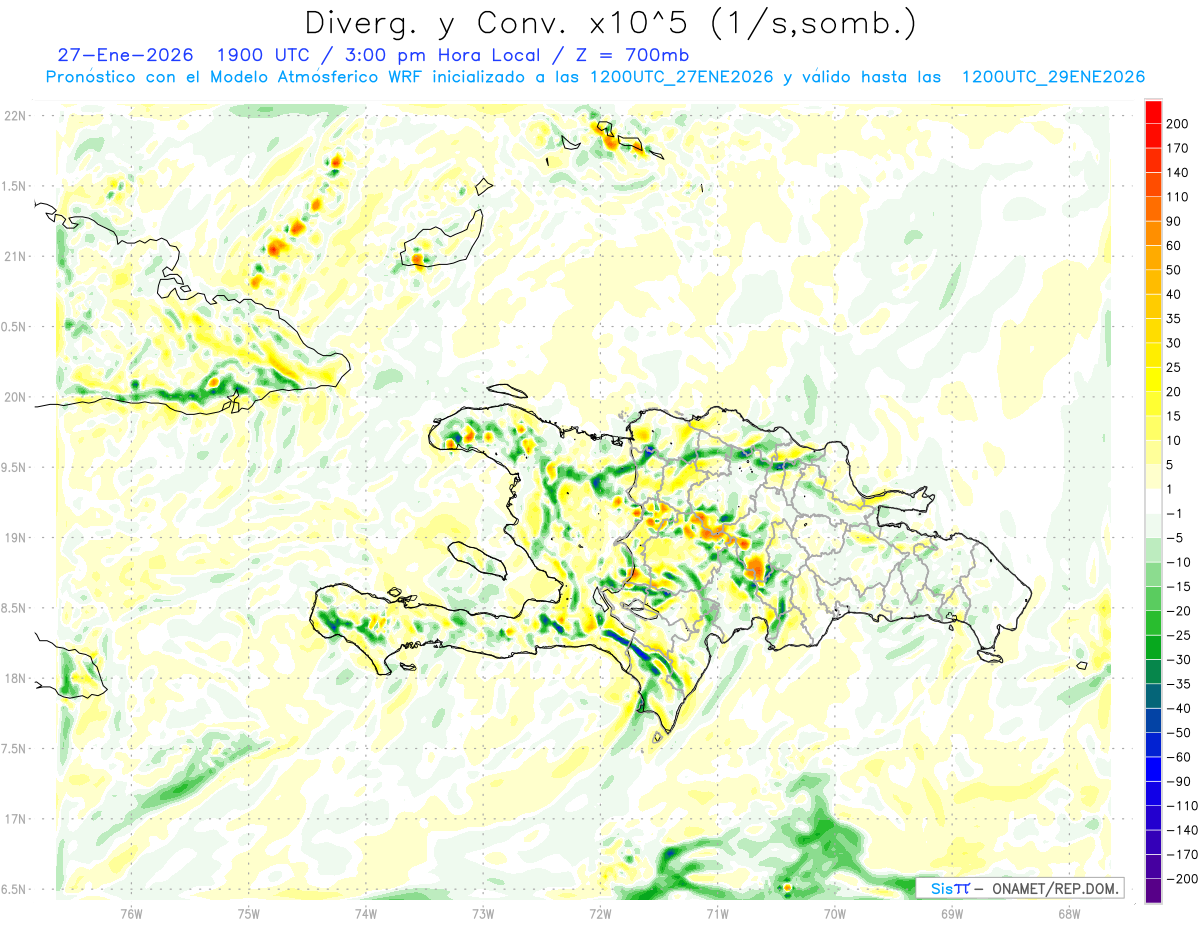This screenshot has height=927, width=1200.
Task: Click the "200" color scale label
Action: (1177, 124)
